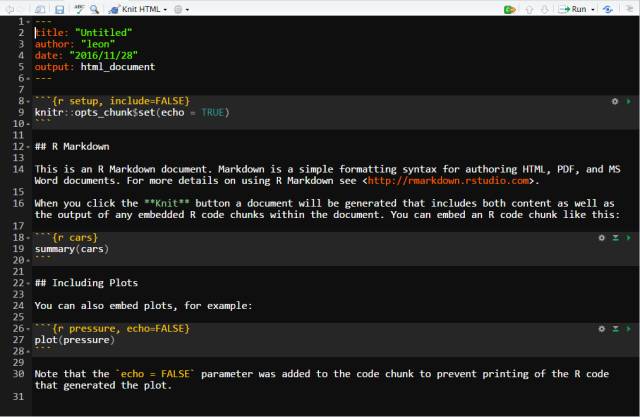The height and width of the screenshot is (417, 640).
Task: Toggle fold arrow at line 20
Action: click(28, 260)
